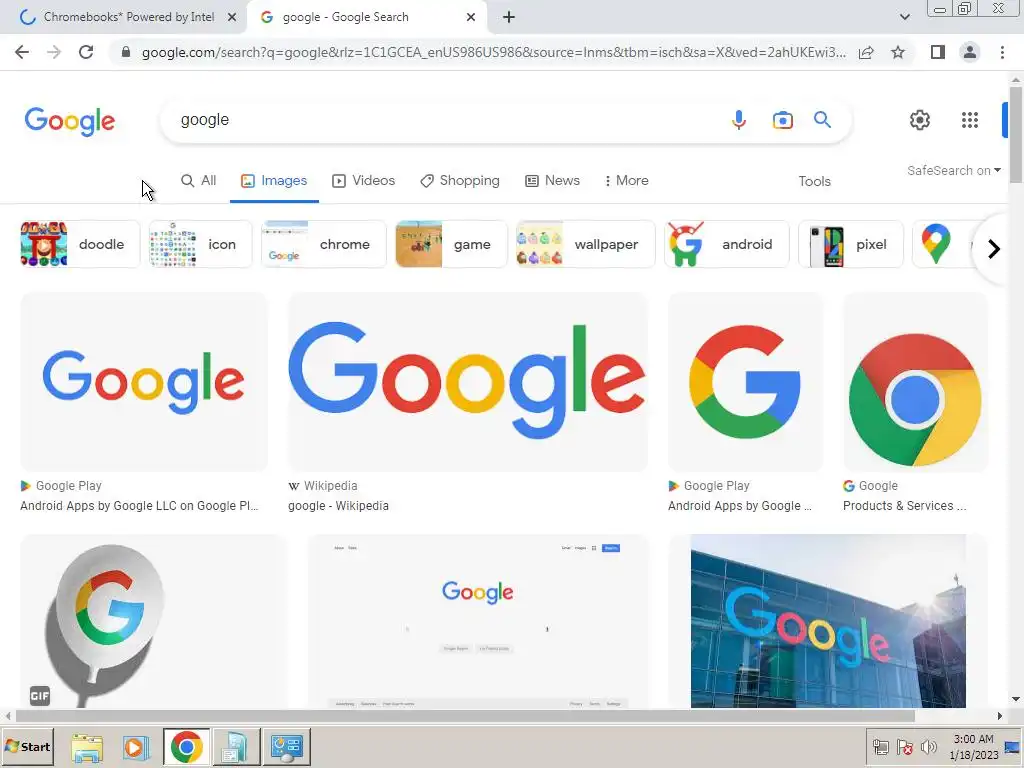Open the browser side panel

(938, 52)
